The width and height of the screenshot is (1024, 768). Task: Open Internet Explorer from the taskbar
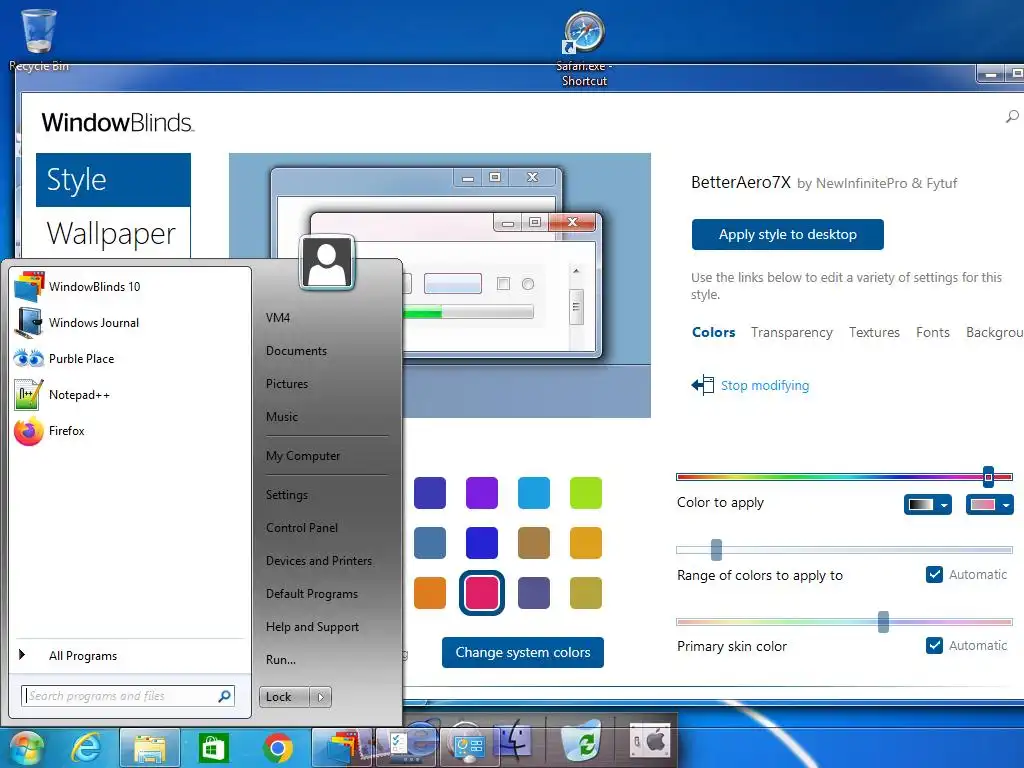tap(86, 748)
